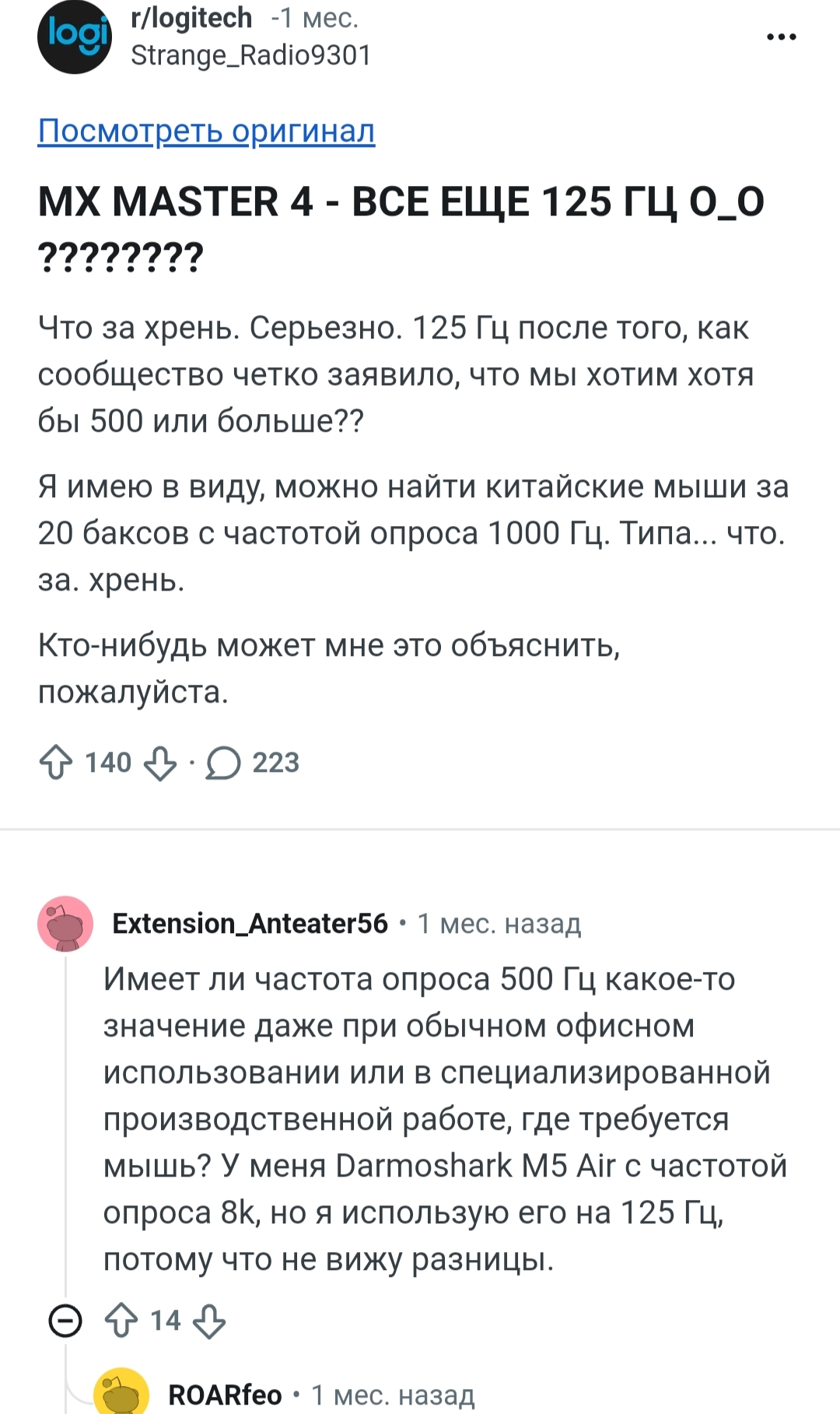Tap the post's upvote count 140

(x=108, y=763)
